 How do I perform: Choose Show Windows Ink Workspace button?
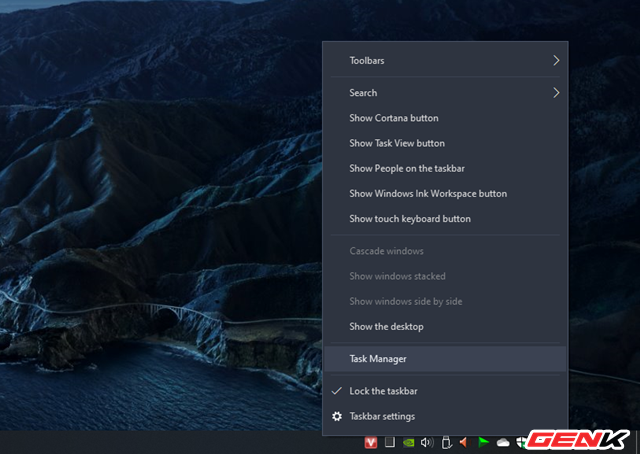pos(428,193)
